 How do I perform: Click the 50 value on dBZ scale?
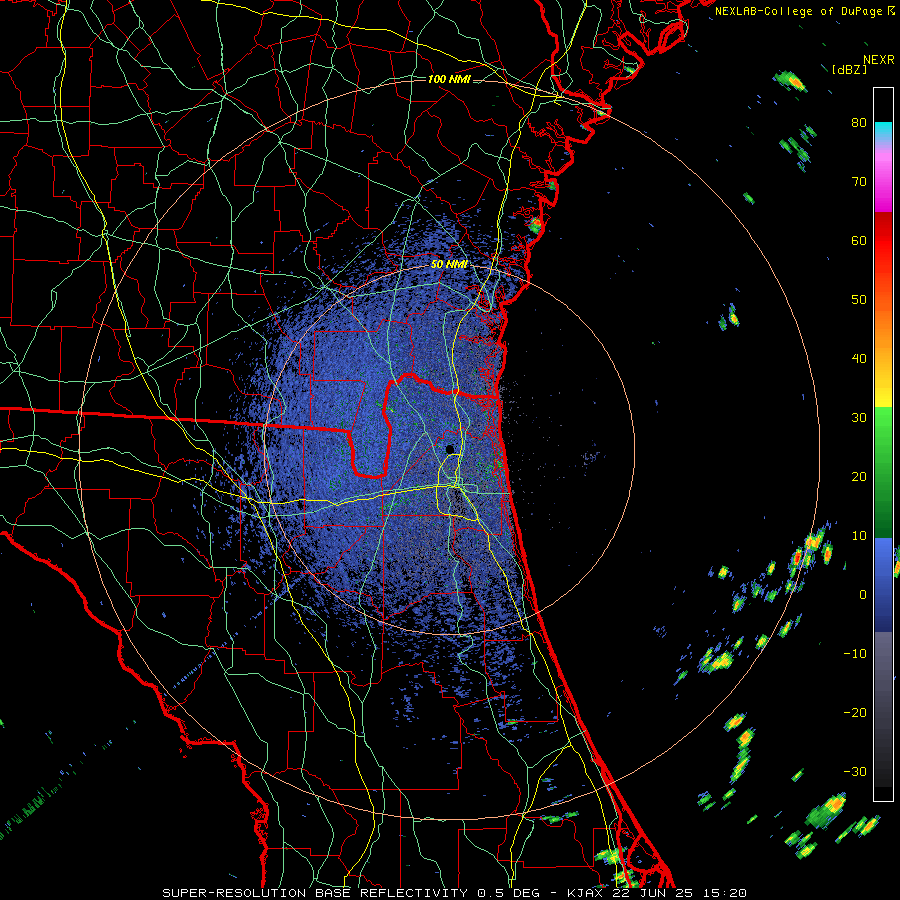859,300
